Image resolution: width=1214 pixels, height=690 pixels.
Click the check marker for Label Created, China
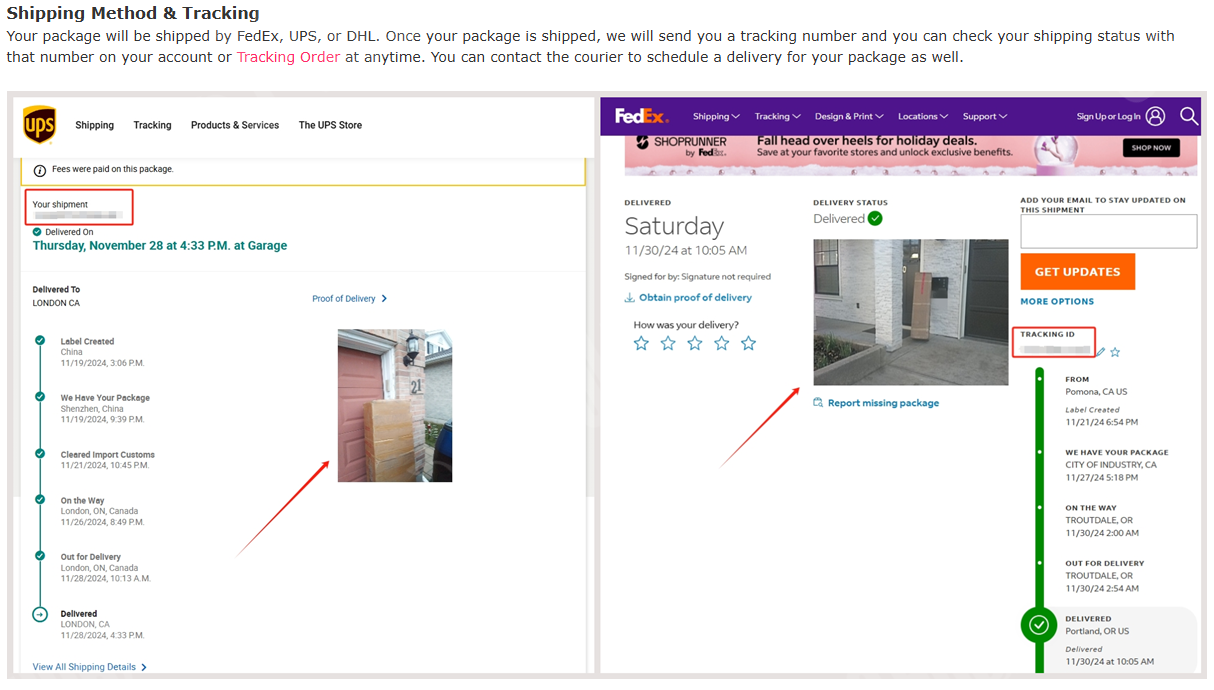coord(40,341)
